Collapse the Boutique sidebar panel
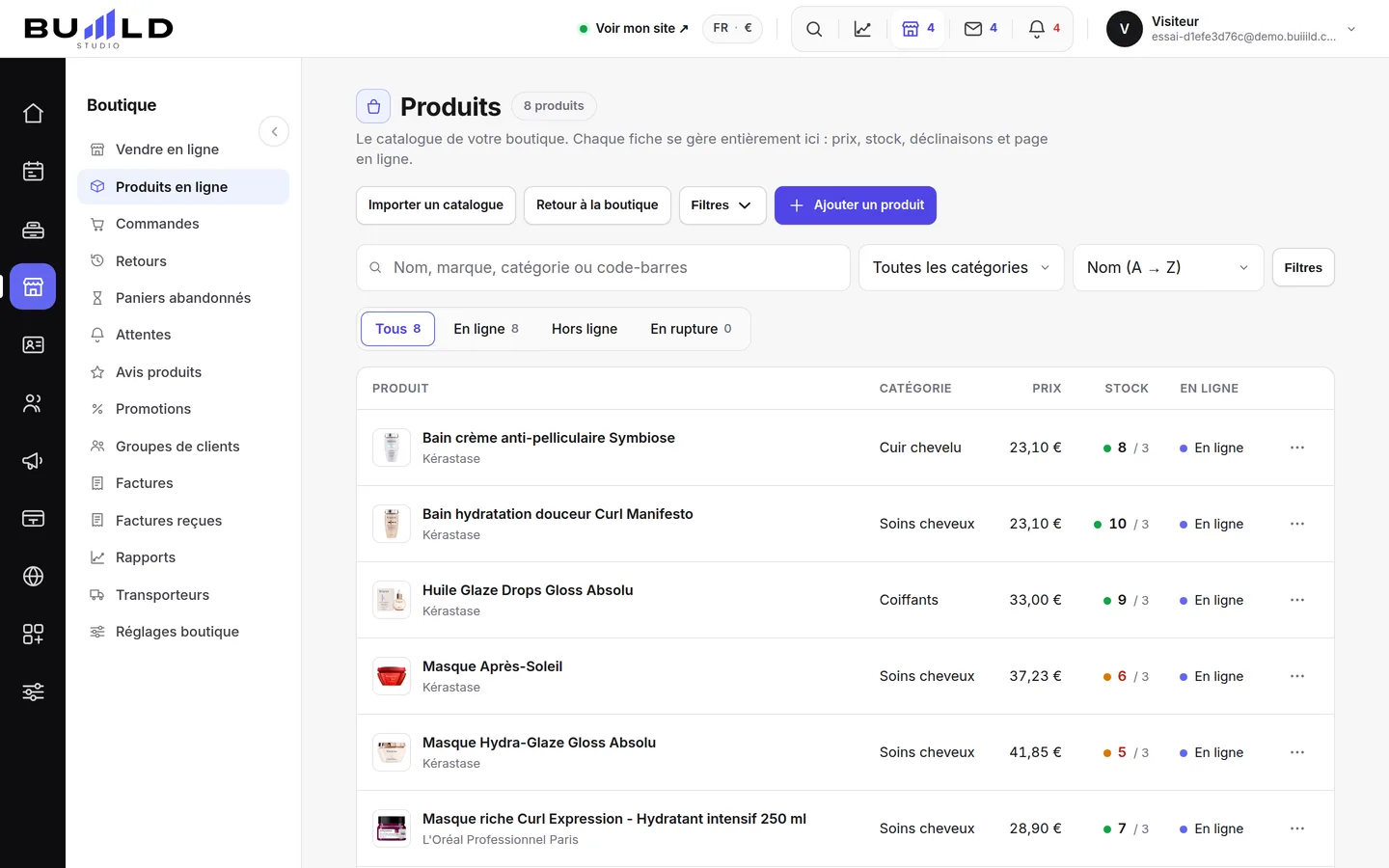This screenshot has height=868, width=1389. tap(274, 131)
